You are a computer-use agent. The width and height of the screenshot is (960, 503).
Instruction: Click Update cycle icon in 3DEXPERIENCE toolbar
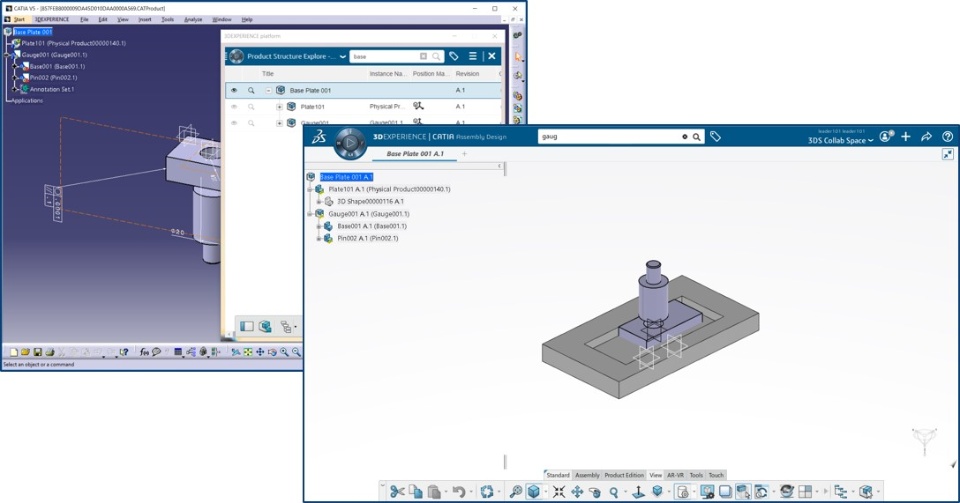coord(487,491)
